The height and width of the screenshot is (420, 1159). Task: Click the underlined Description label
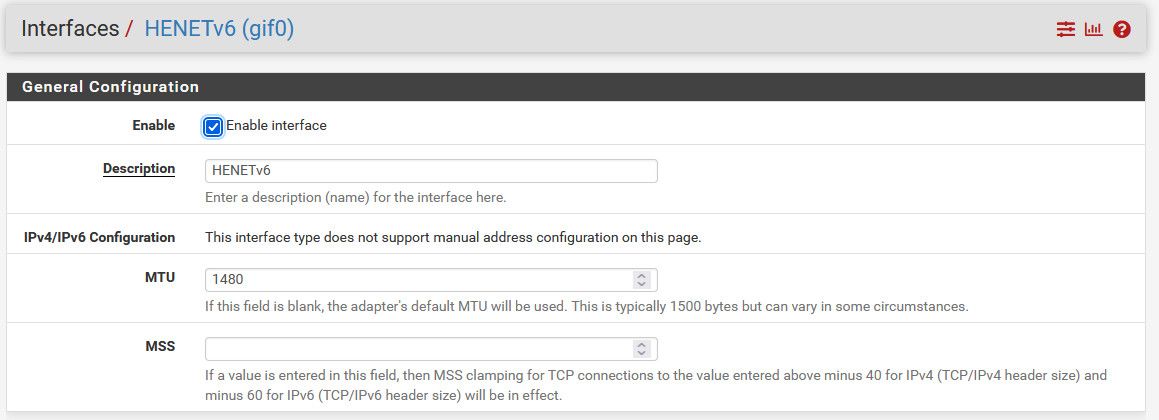[139, 169]
